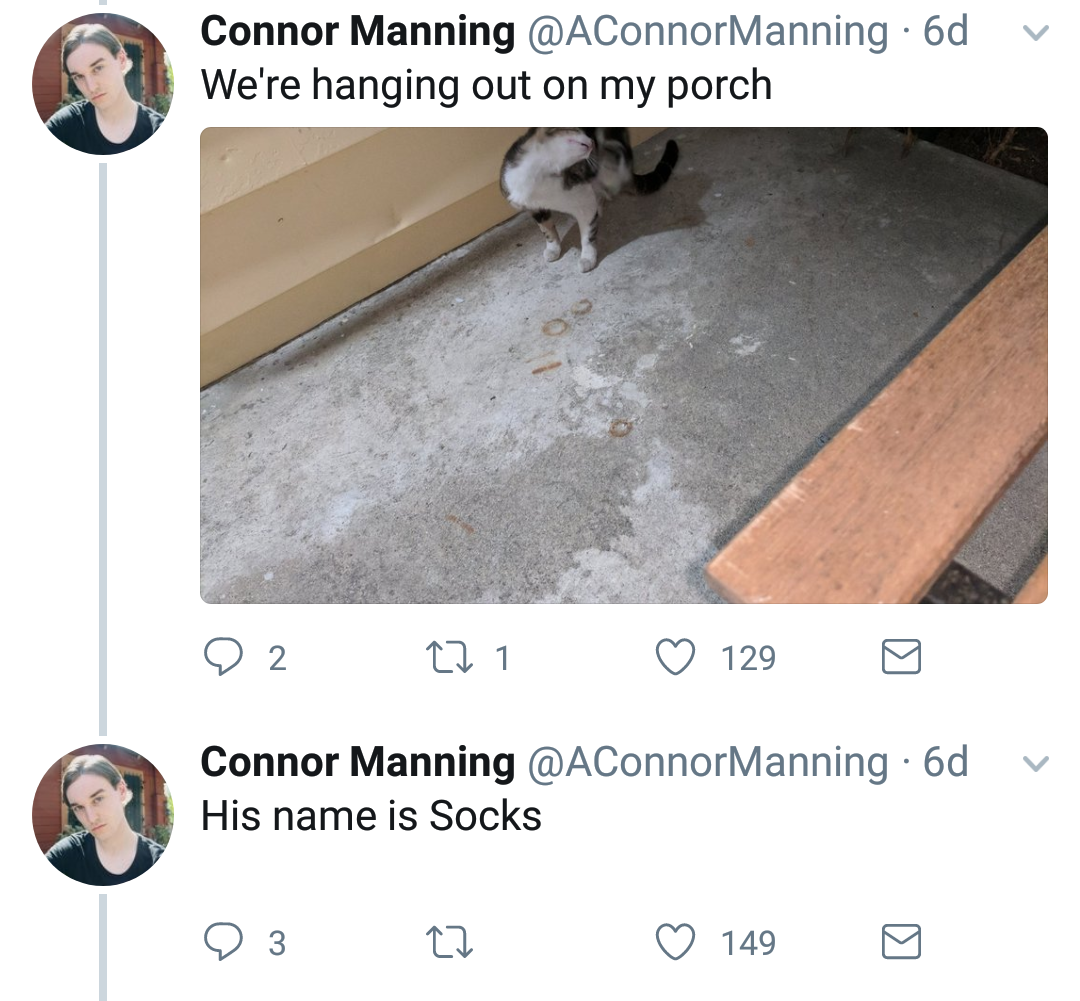The height and width of the screenshot is (1001, 1080).
Task: Open Connor Manning name on first tweet
Action: pos(357,32)
